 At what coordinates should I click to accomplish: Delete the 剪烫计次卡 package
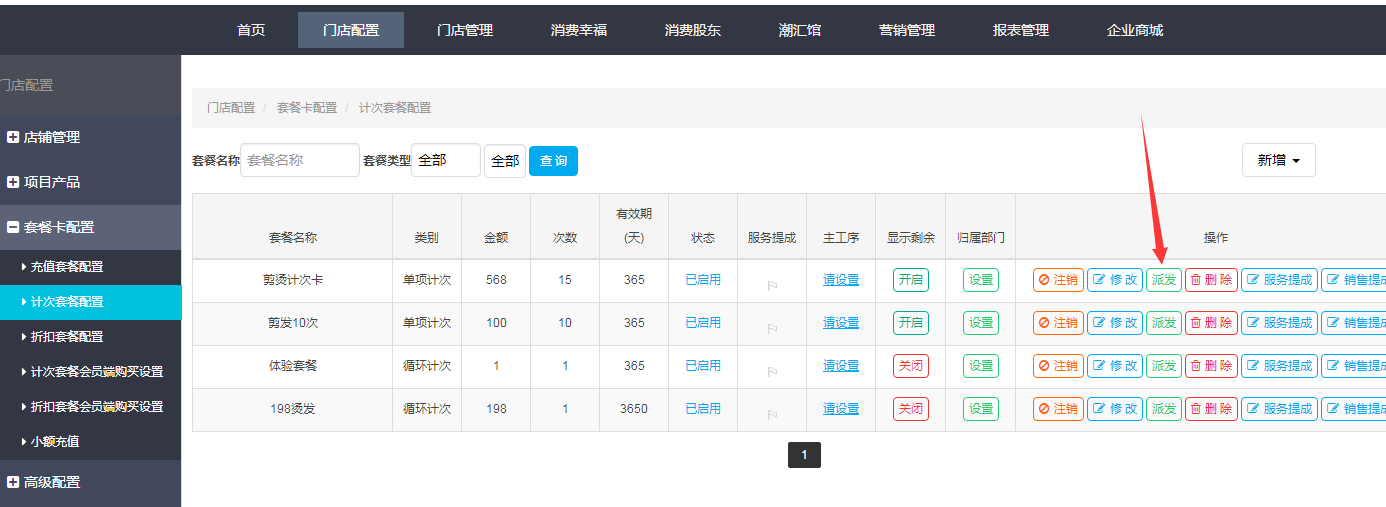point(1211,280)
